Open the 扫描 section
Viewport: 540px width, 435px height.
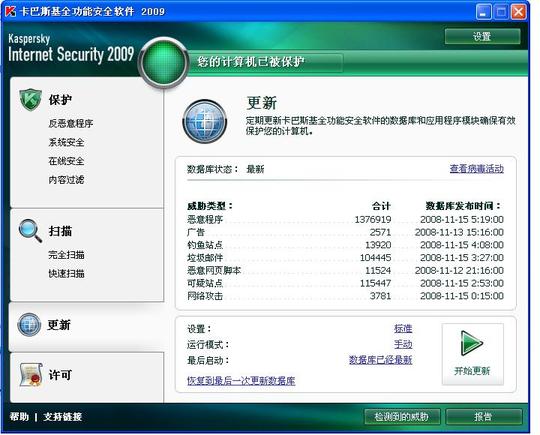click(60, 231)
